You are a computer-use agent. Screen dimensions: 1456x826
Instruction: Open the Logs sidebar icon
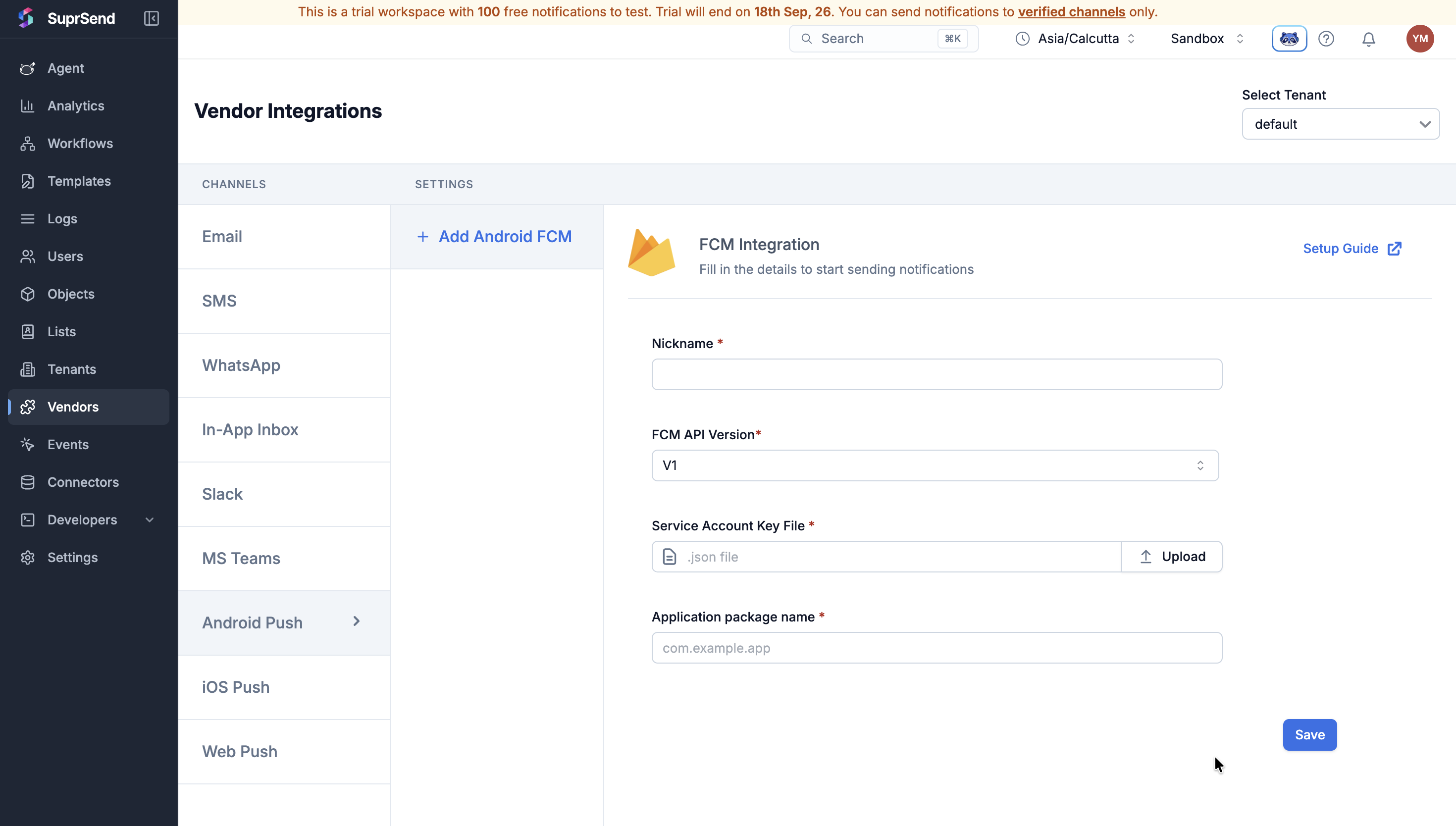click(x=28, y=218)
